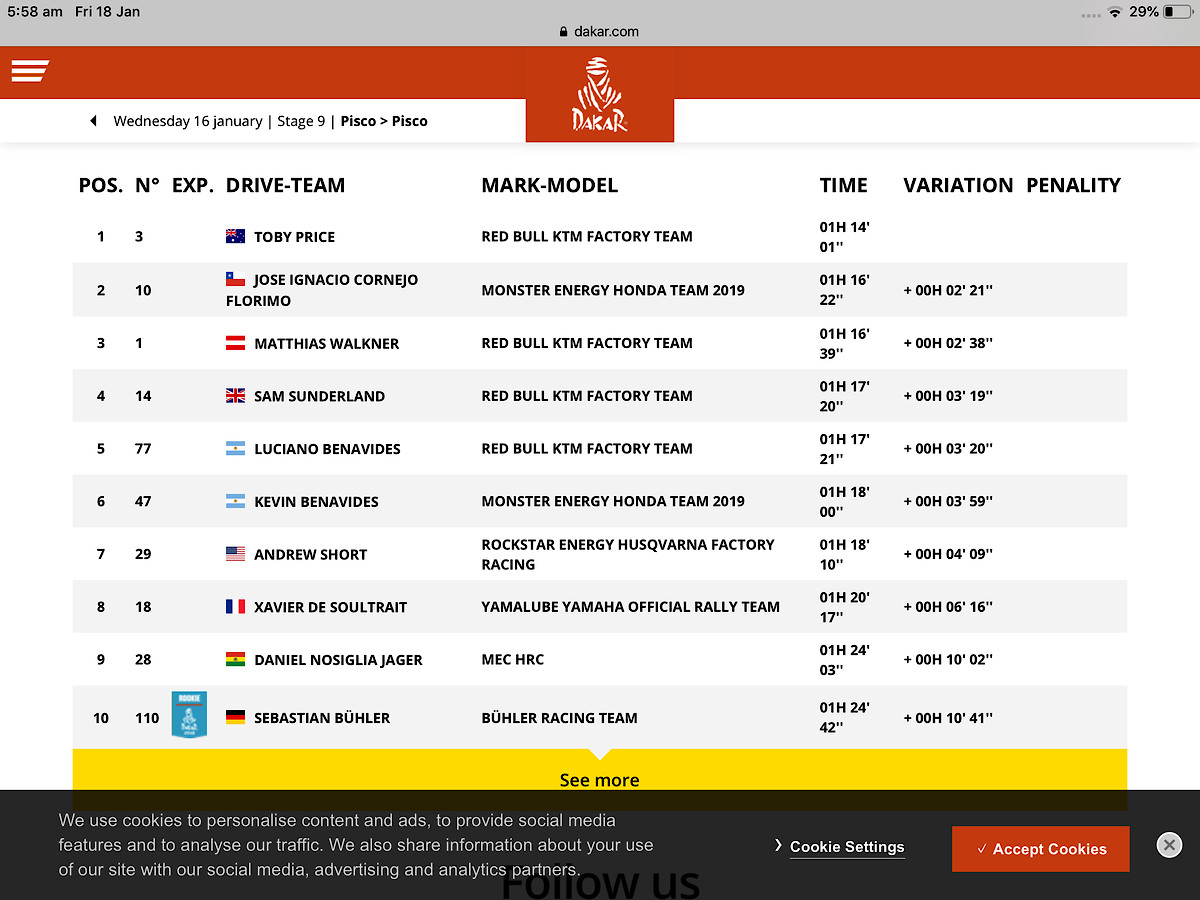Tap the battery icon in status bar

[x=1178, y=12]
